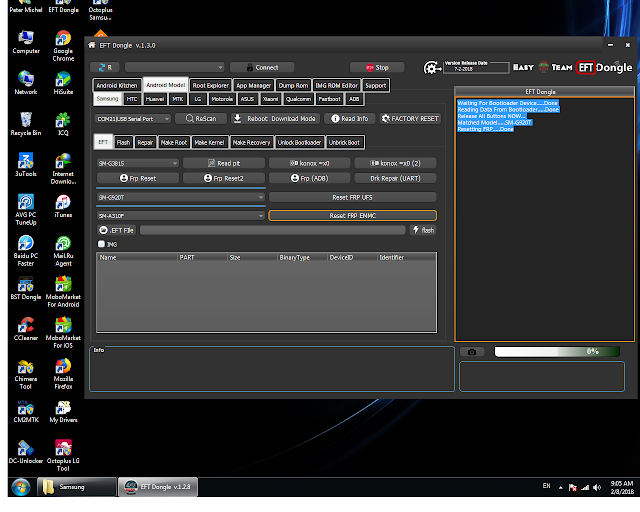Click the Read Info button

[x=349, y=119]
